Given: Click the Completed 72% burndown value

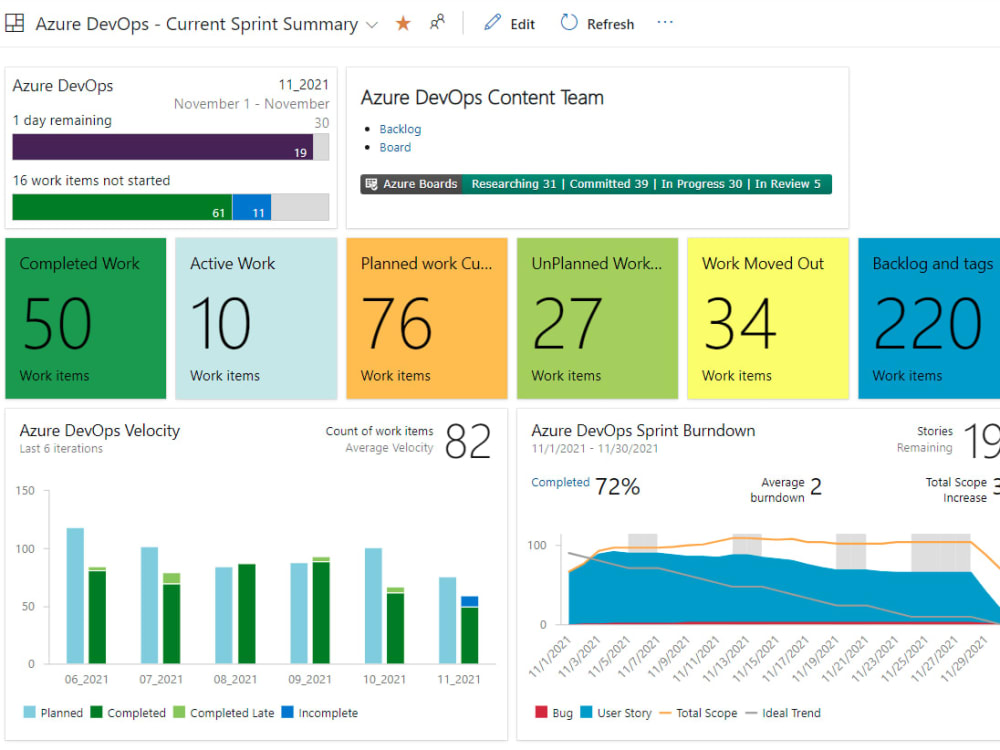Looking at the screenshot, I should 617,487.
